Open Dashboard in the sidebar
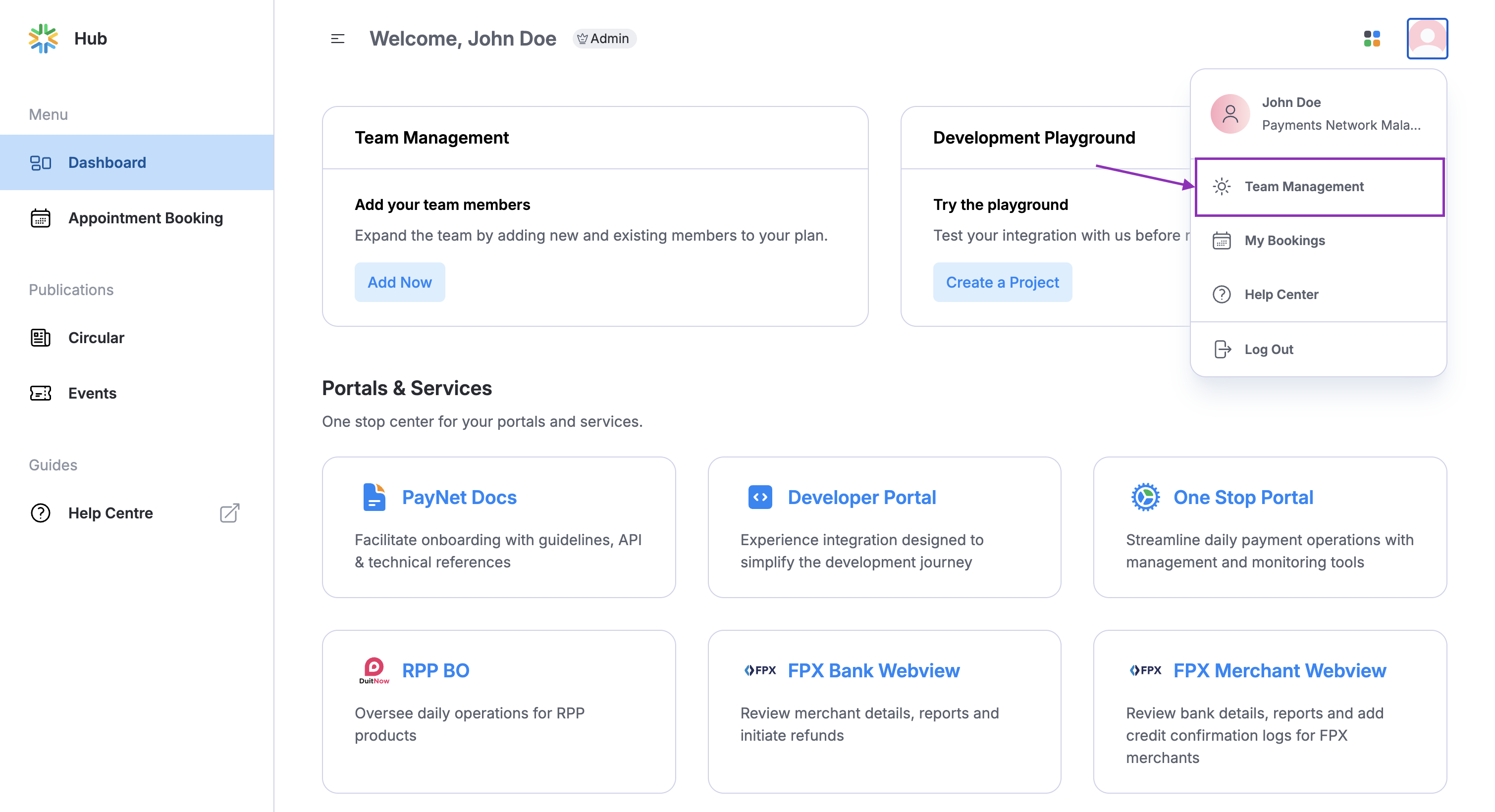Image resolution: width=1495 pixels, height=812 pixels. [x=107, y=162]
